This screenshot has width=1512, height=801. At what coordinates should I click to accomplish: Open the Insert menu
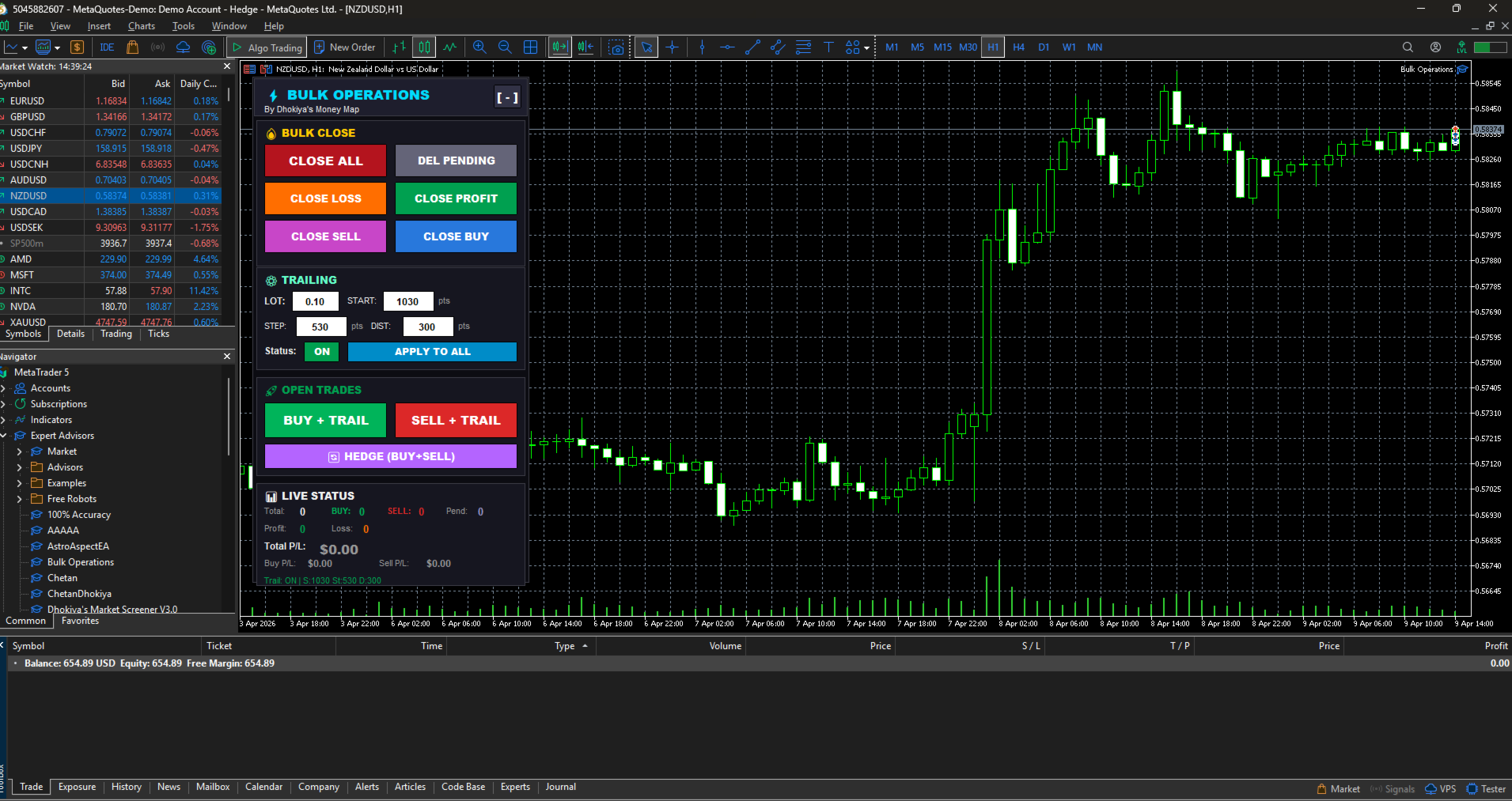click(x=99, y=26)
